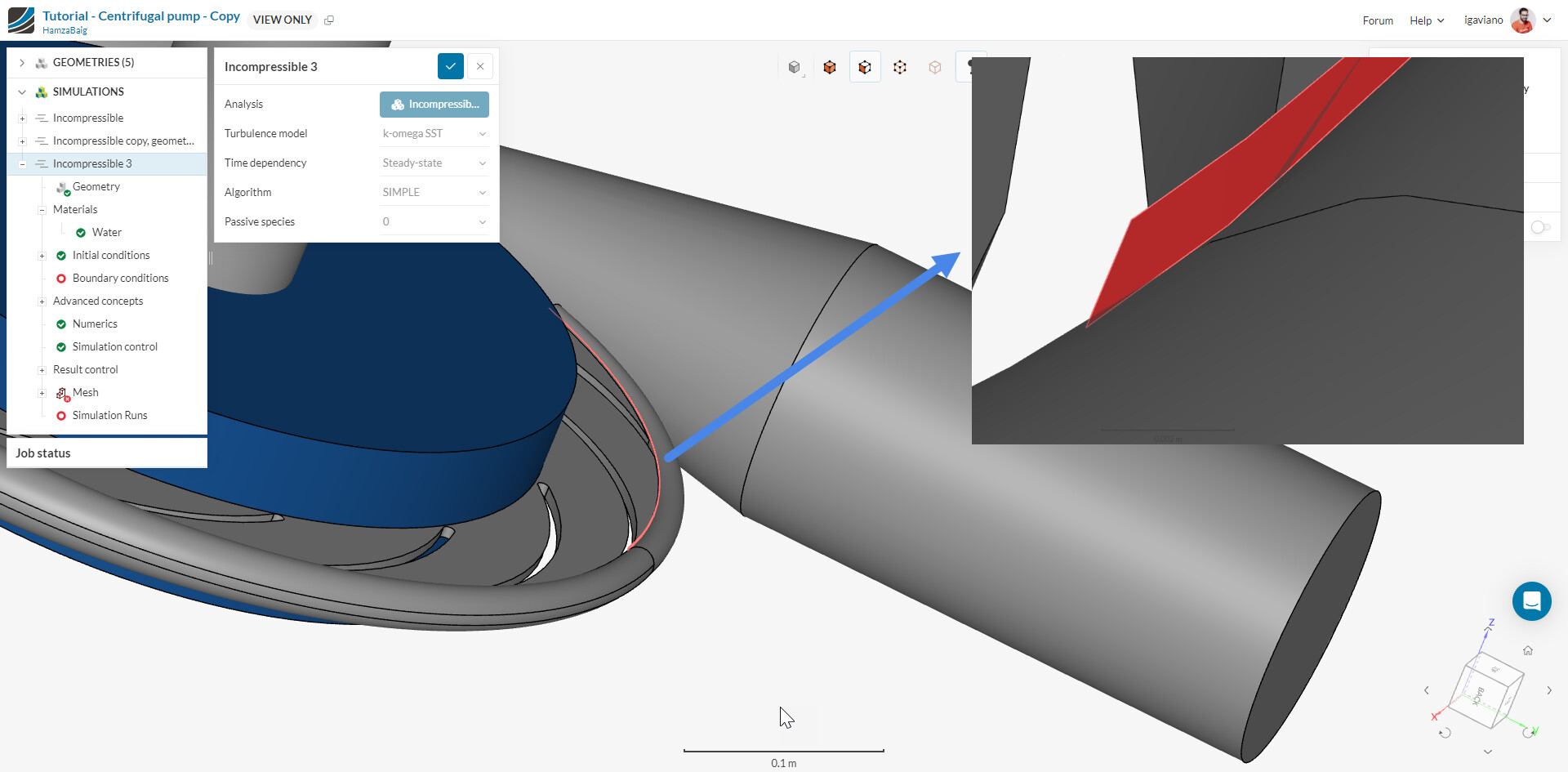
Task: Collapse the Materials tree node
Action: click(42, 210)
